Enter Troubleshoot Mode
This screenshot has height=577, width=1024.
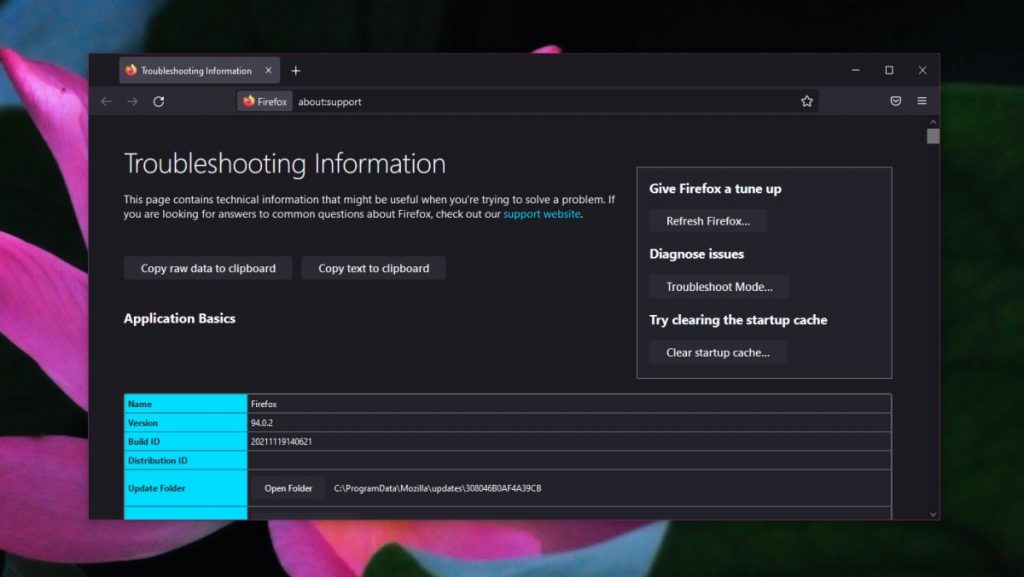[719, 286]
